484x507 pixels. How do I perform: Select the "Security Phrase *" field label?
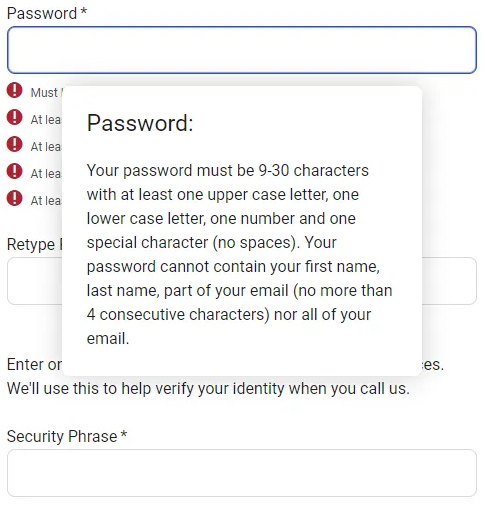click(67, 436)
